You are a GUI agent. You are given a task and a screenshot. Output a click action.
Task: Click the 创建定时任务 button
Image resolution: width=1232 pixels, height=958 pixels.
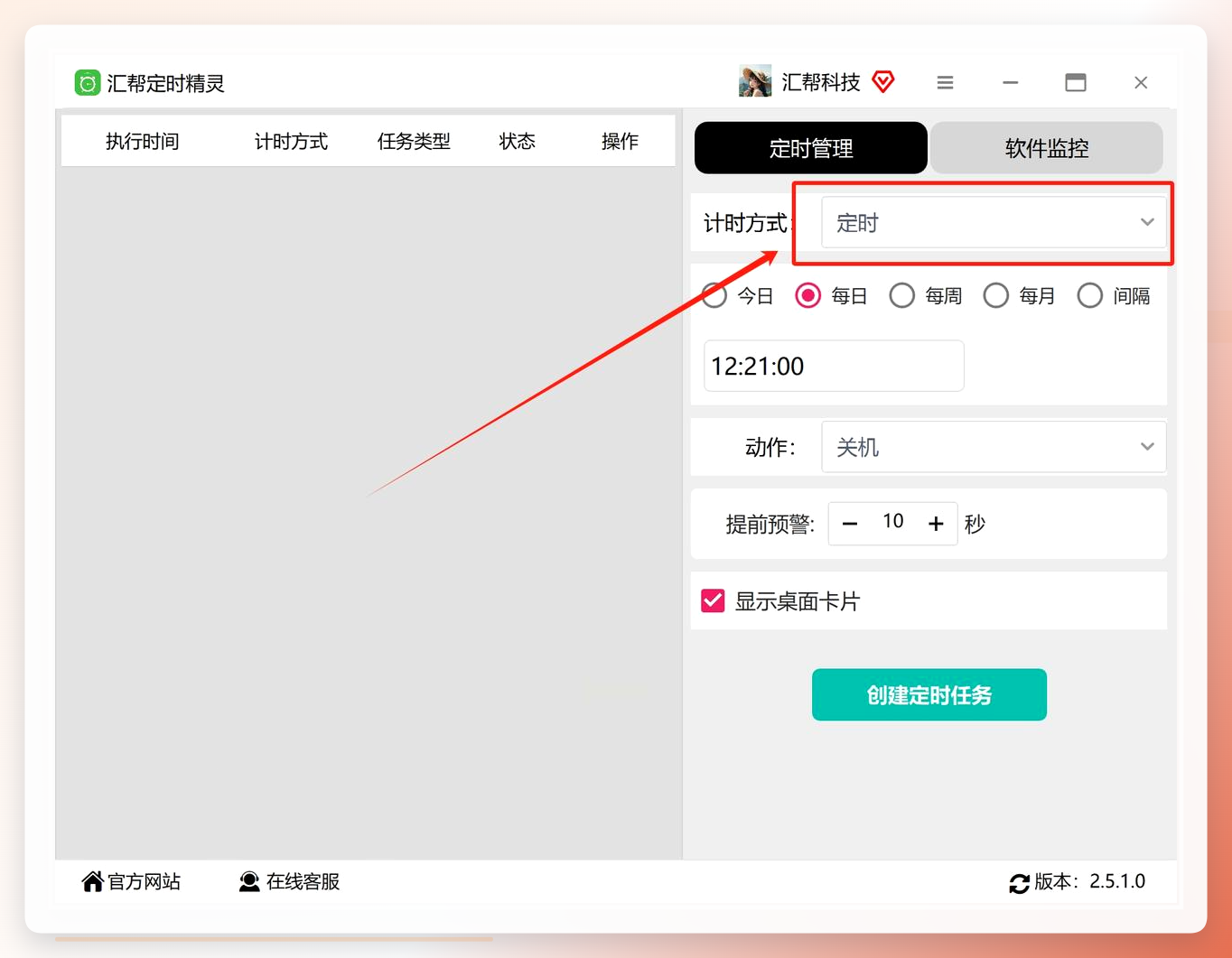point(929,694)
